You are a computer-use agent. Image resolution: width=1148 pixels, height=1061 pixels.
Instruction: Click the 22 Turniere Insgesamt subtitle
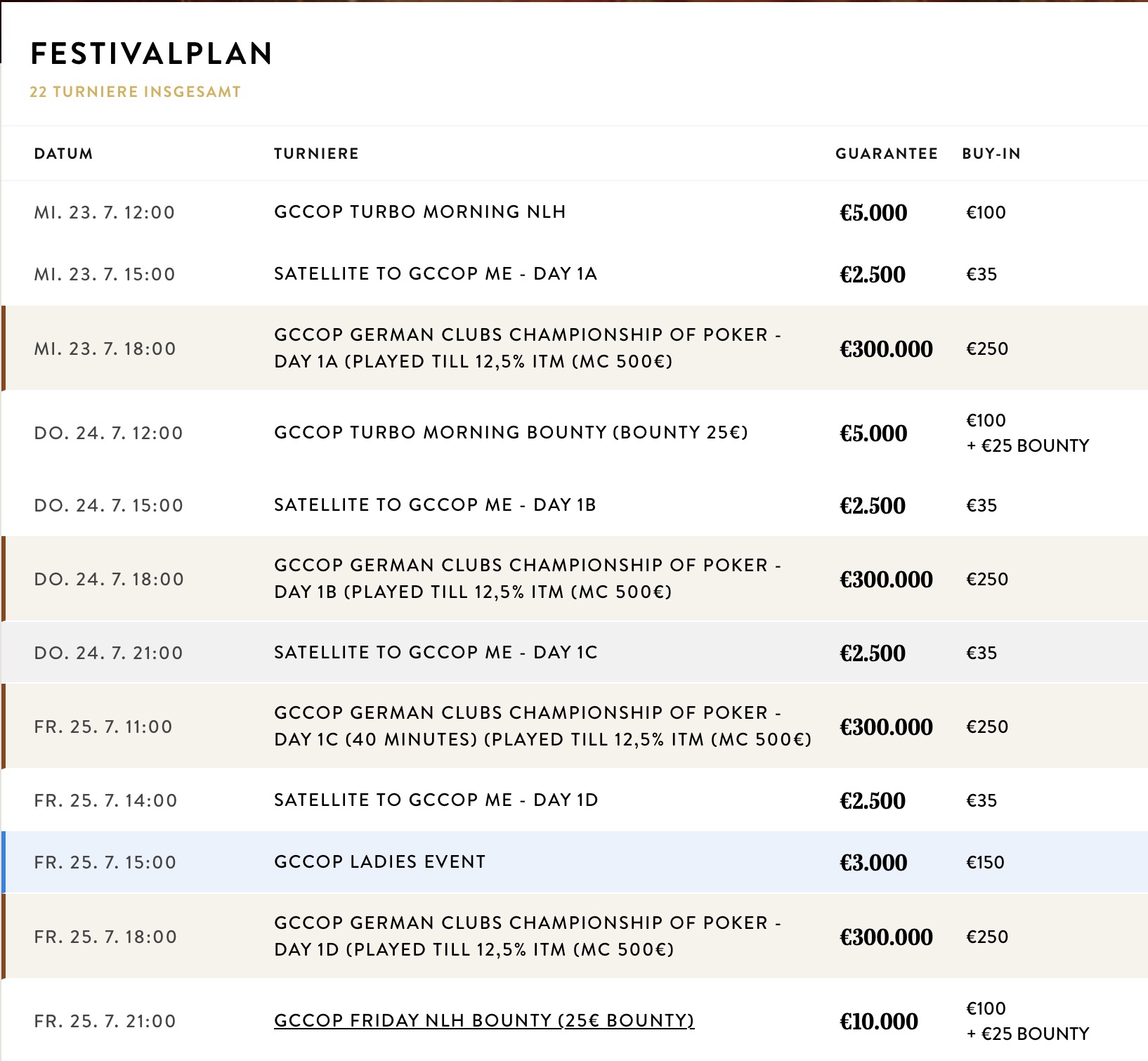tap(135, 92)
